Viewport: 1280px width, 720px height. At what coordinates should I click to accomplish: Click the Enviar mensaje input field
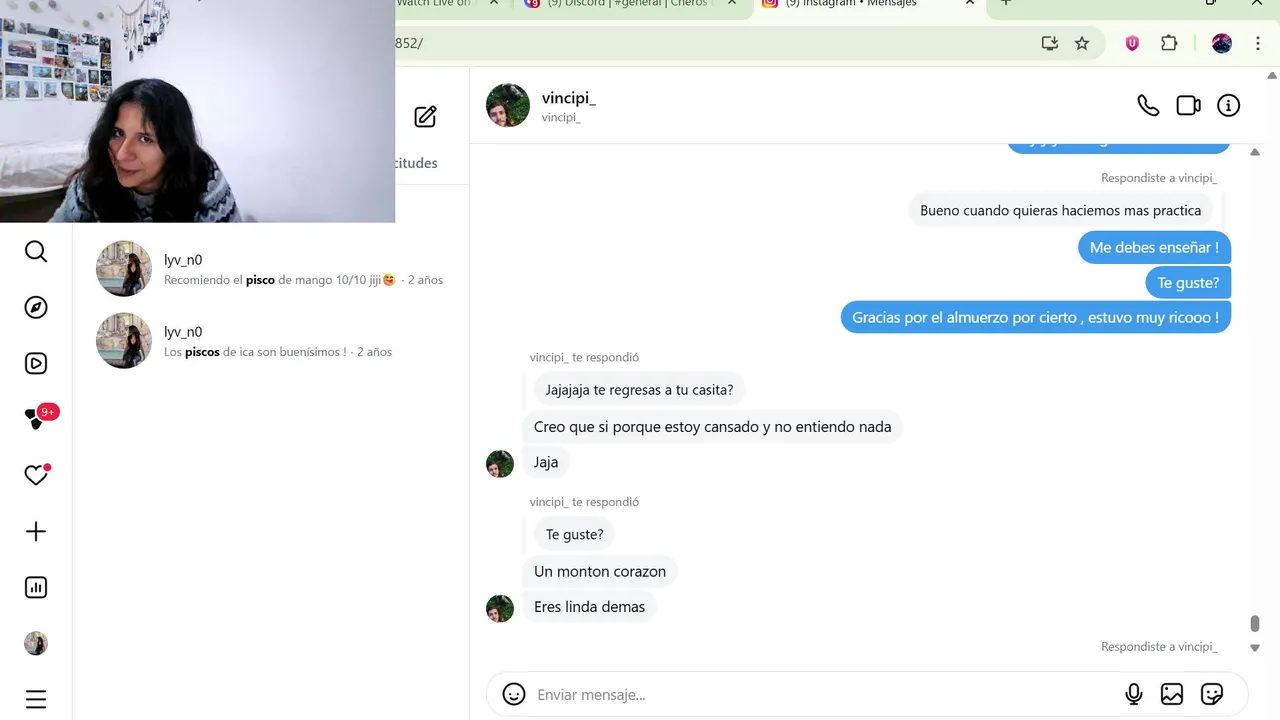point(822,694)
